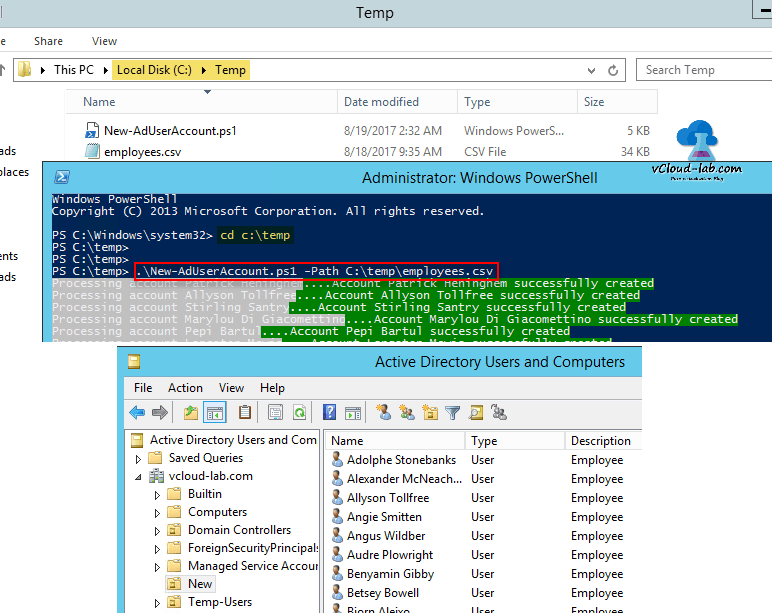Click Add to group toolbar icon
This screenshot has width=772, height=613.
499,412
